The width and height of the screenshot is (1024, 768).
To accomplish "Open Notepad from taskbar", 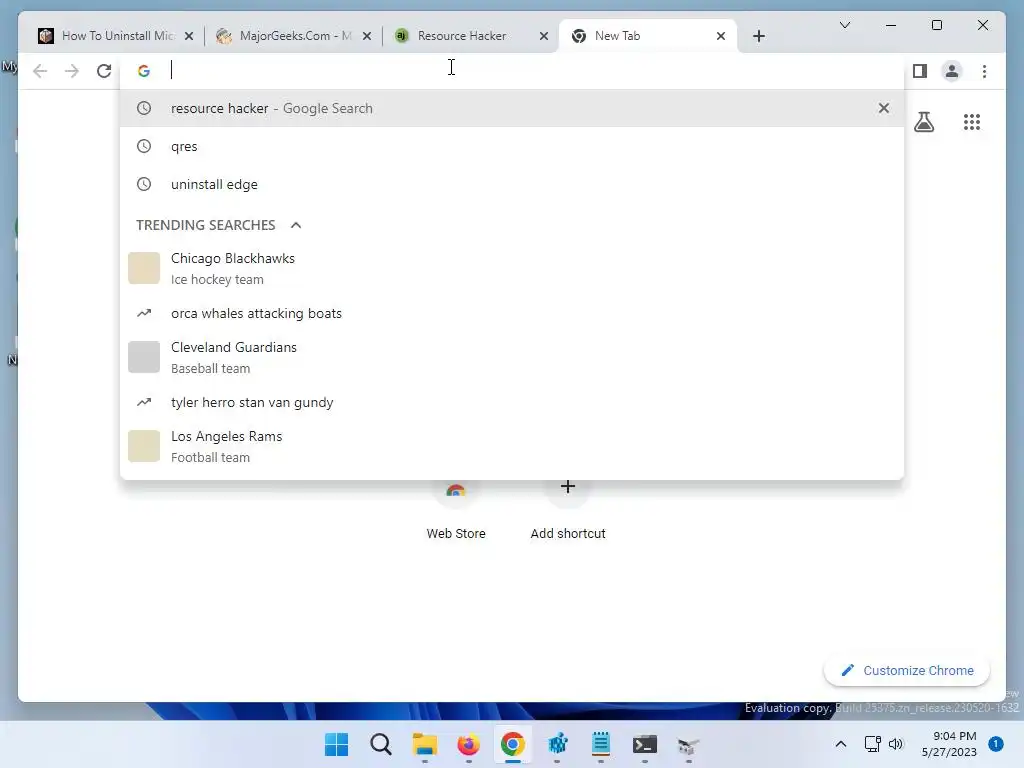I will point(601,744).
